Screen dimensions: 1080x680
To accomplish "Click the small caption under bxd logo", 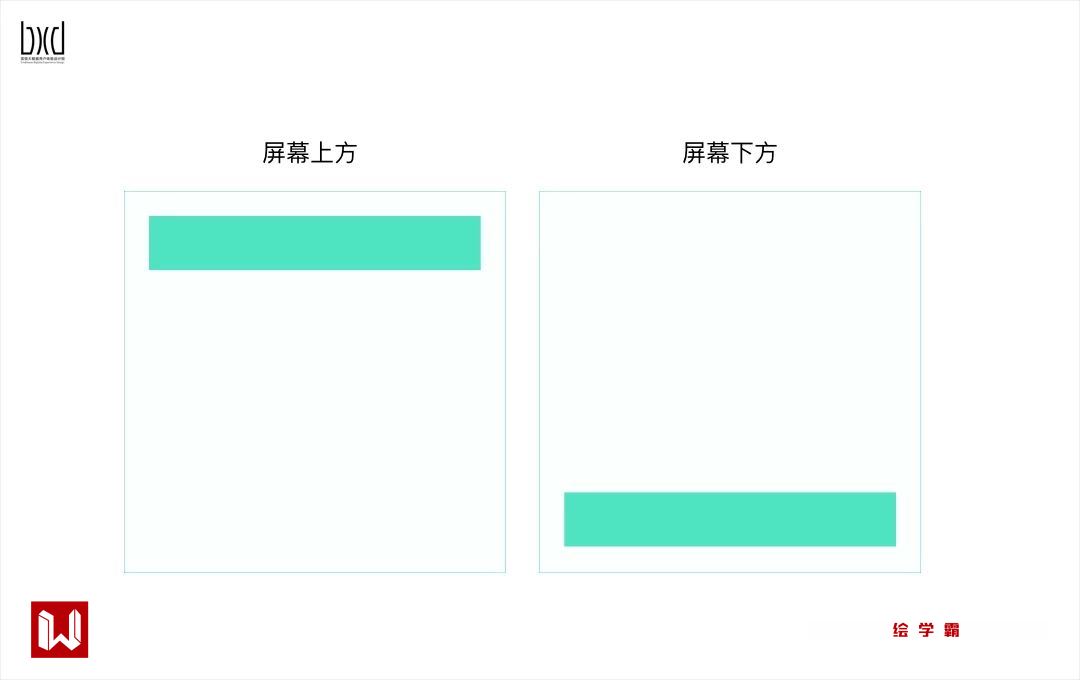I will click(43, 60).
